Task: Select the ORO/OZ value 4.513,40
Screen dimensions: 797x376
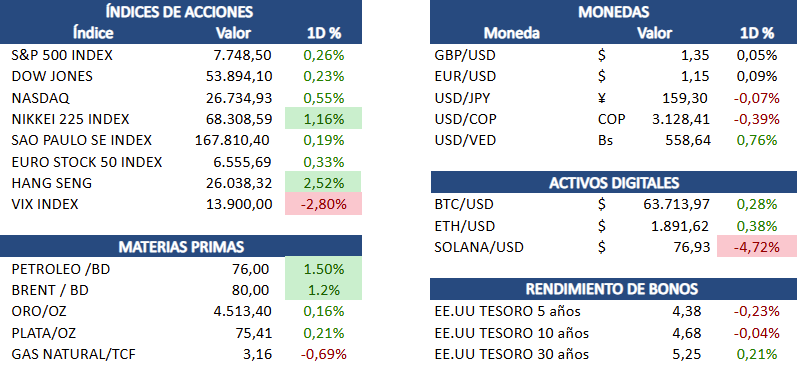Action: coord(243,311)
